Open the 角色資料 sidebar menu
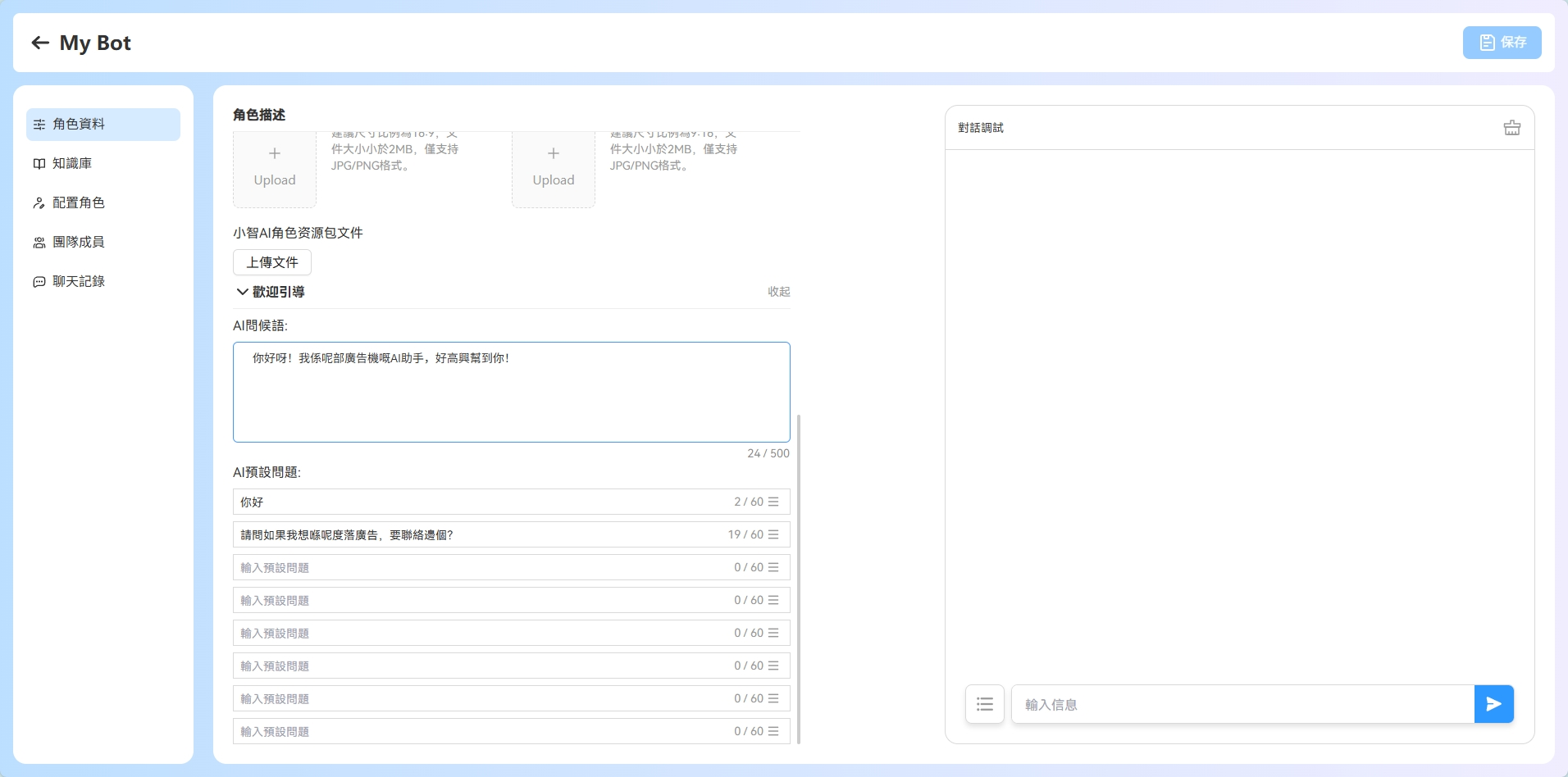1568x777 pixels. point(103,125)
